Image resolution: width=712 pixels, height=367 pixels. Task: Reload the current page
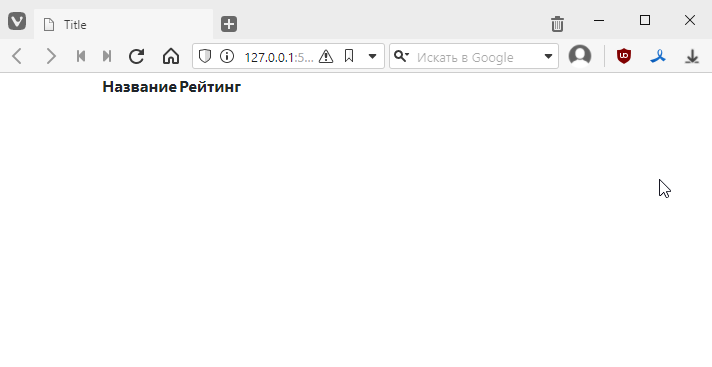tap(136, 56)
